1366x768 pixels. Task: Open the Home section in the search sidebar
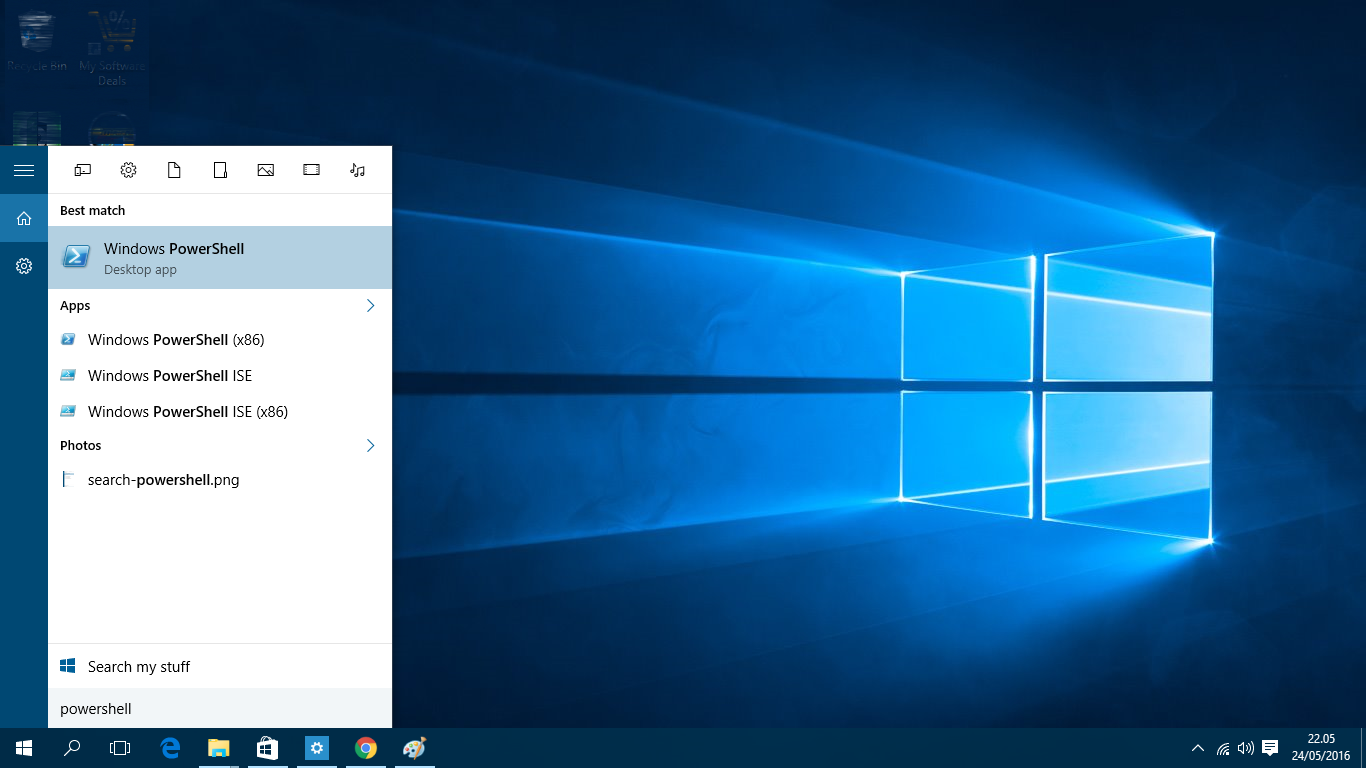(23, 218)
